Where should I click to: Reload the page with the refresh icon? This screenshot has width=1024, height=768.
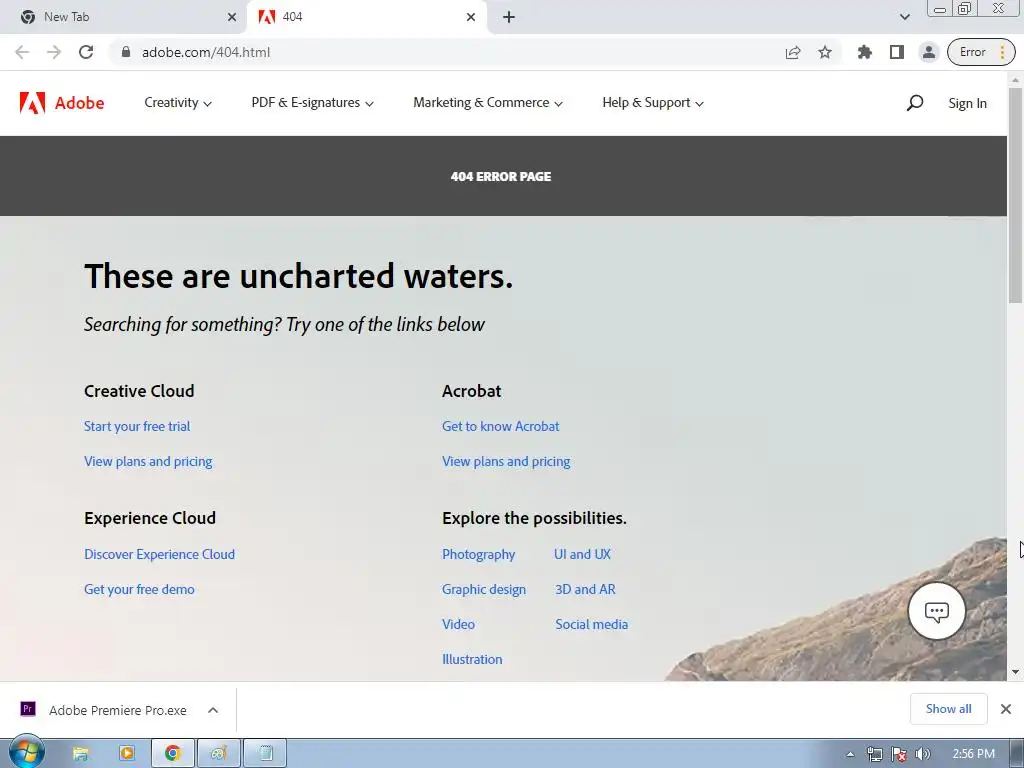coord(86,52)
